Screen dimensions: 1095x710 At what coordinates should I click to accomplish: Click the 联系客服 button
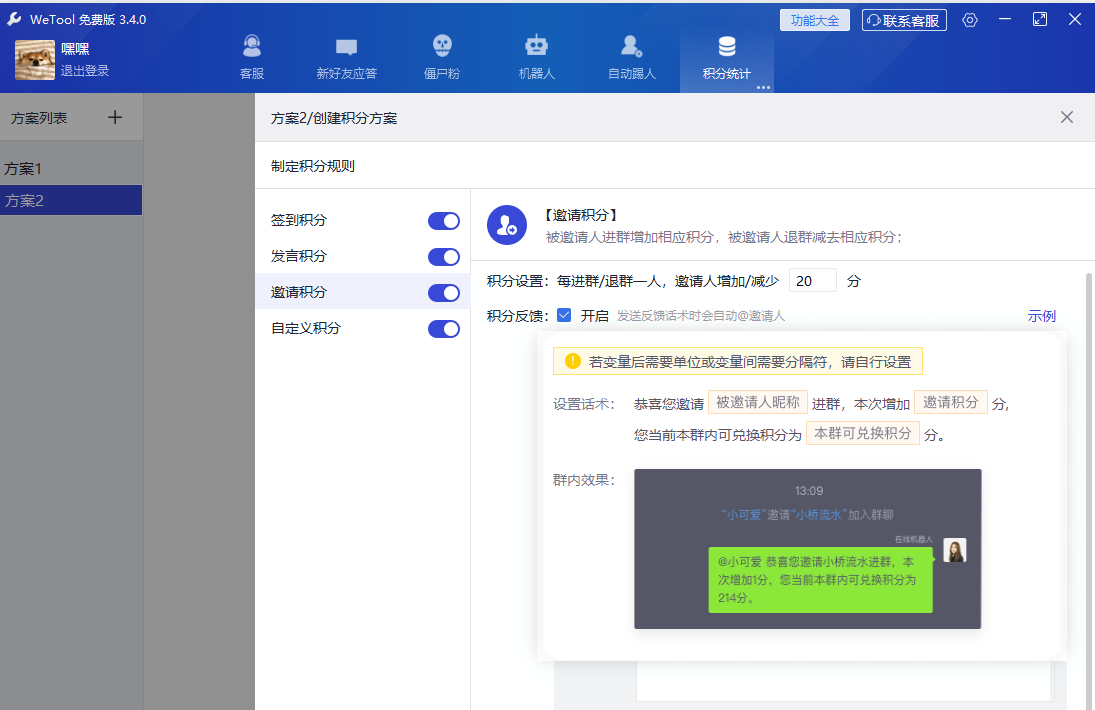[904, 20]
